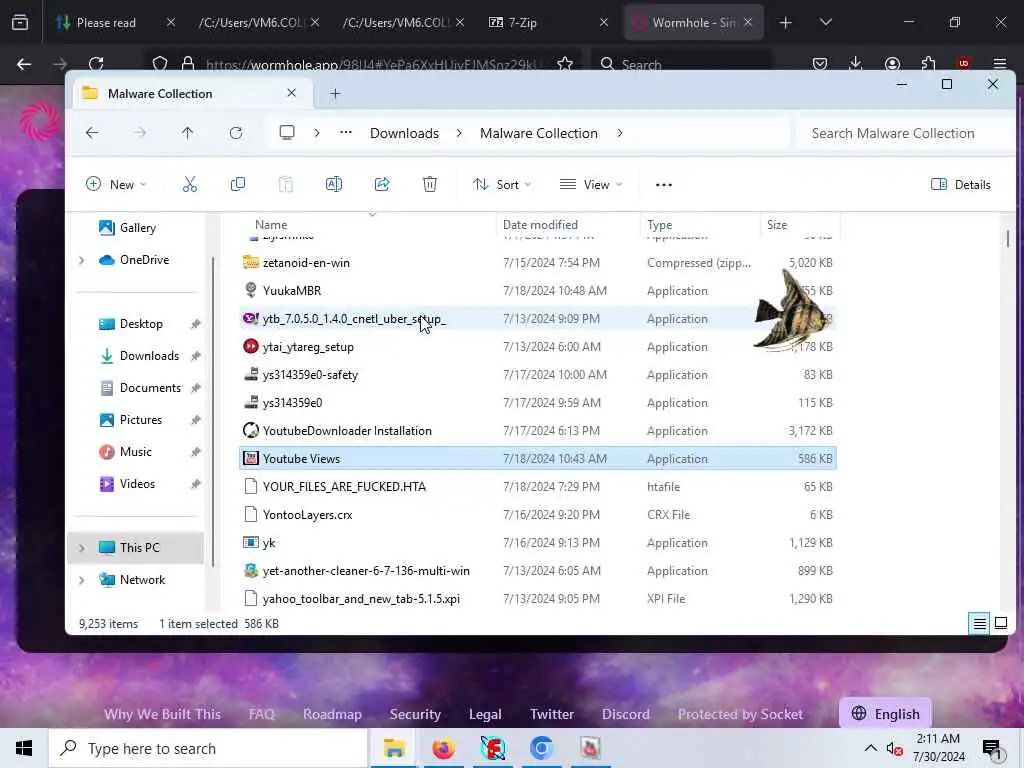Open File Explorer from the taskbar
This screenshot has width=1024, height=768.
[x=394, y=748]
